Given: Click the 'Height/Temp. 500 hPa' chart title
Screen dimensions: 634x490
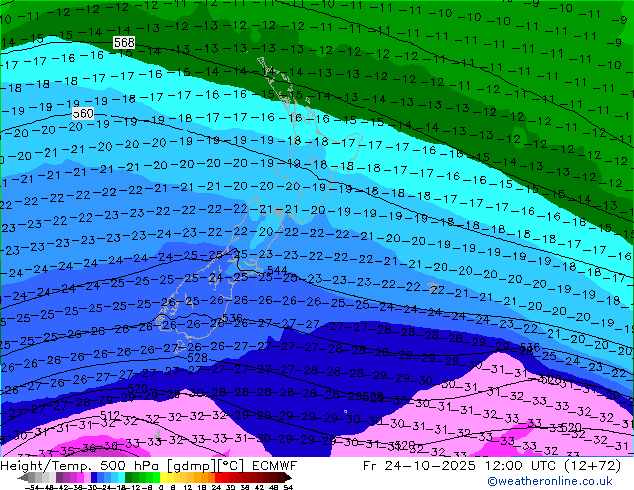Looking at the screenshot, I should (x=81, y=466).
